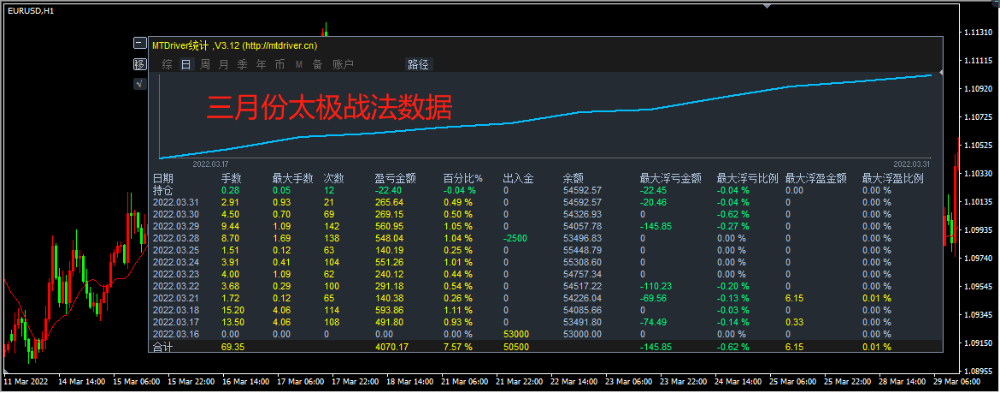This screenshot has width=1000, height=393.
Task: Click the 合计 total row label
Action: [x=163, y=346]
